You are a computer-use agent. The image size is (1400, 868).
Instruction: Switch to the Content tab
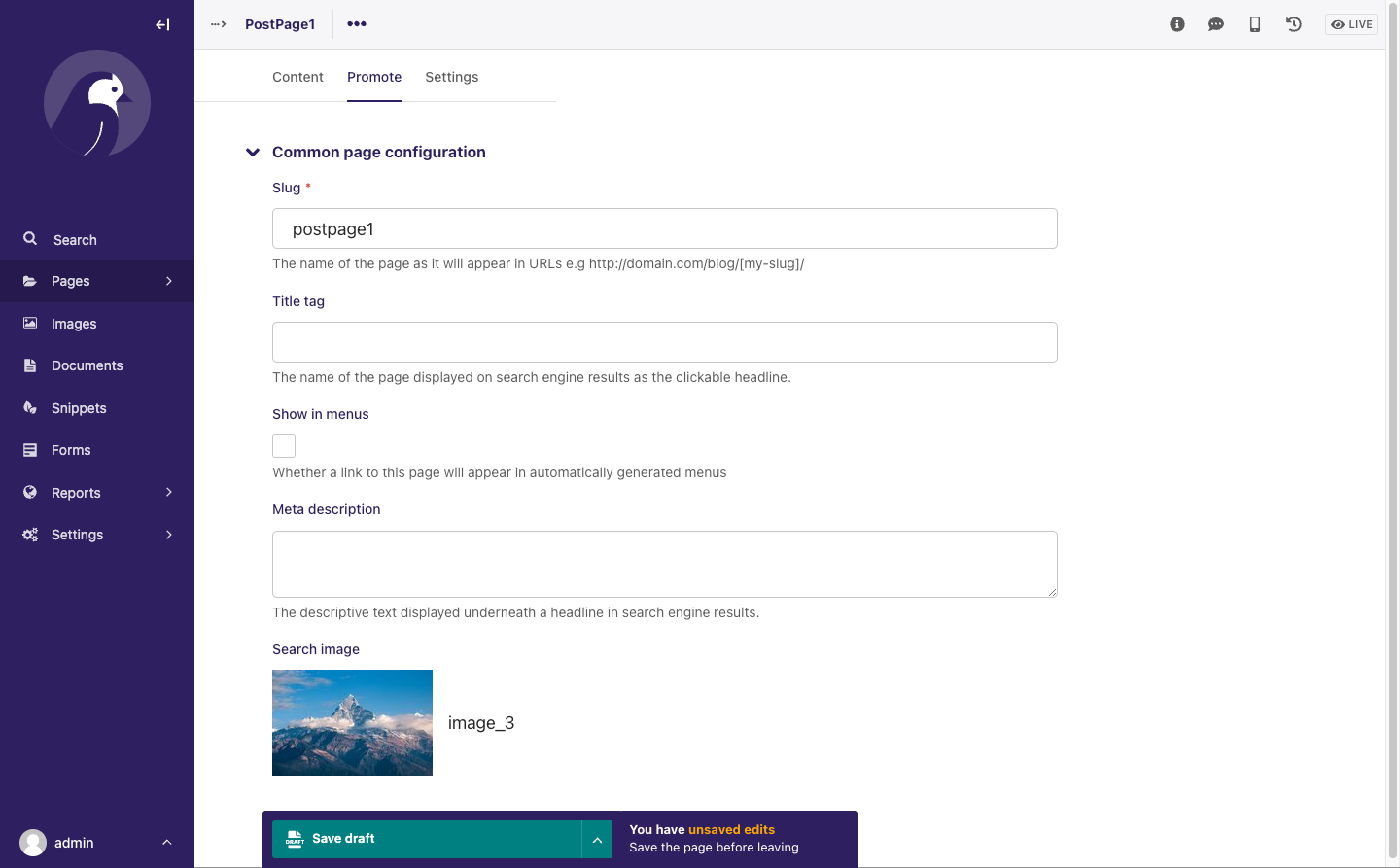(x=297, y=77)
